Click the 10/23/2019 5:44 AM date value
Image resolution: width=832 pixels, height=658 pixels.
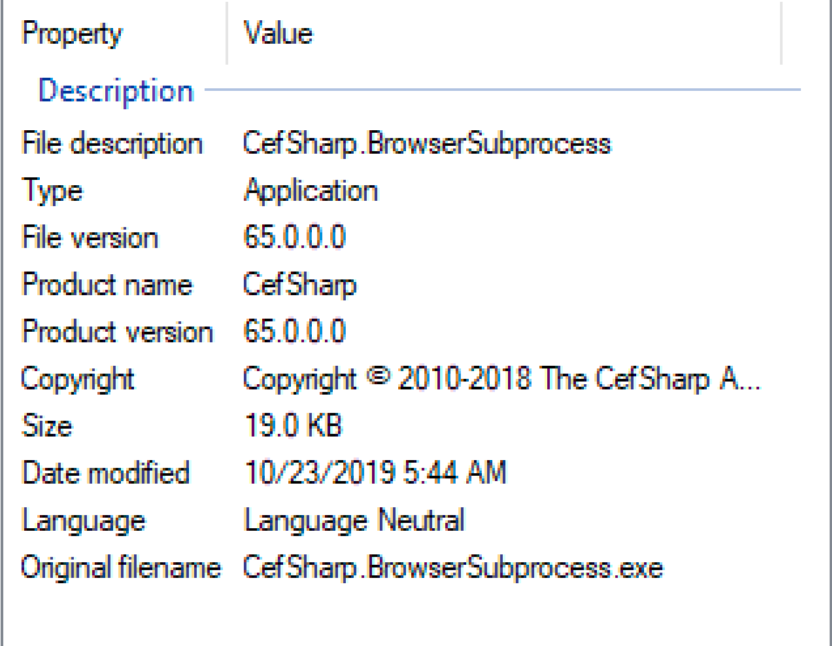[374, 474]
